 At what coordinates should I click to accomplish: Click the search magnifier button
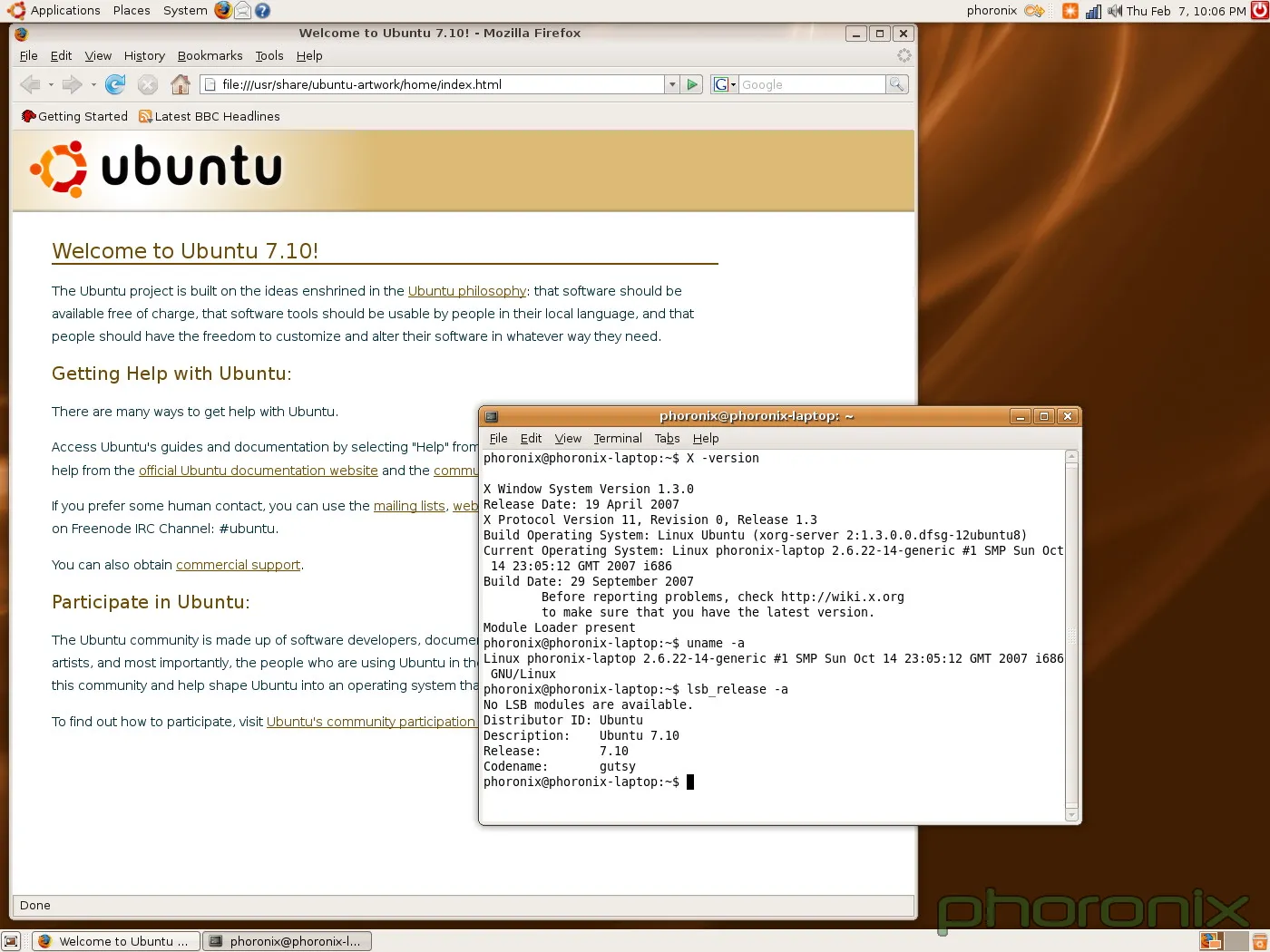point(896,84)
